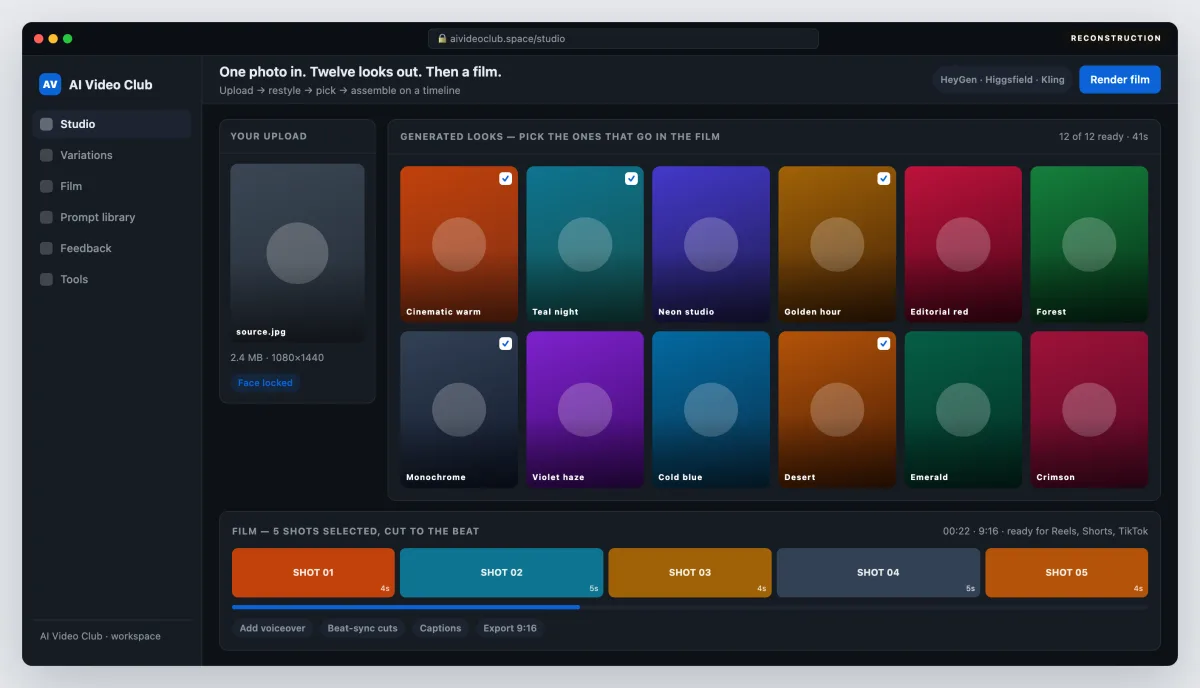
Task: Select the SHOT 02 clip on the timeline
Action: point(501,572)
